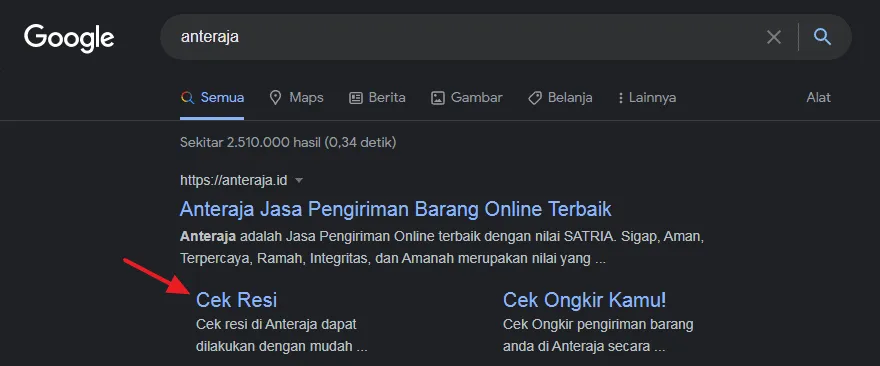
Task: Click the https://anteraja.id URL text
Action: [233, 180]
